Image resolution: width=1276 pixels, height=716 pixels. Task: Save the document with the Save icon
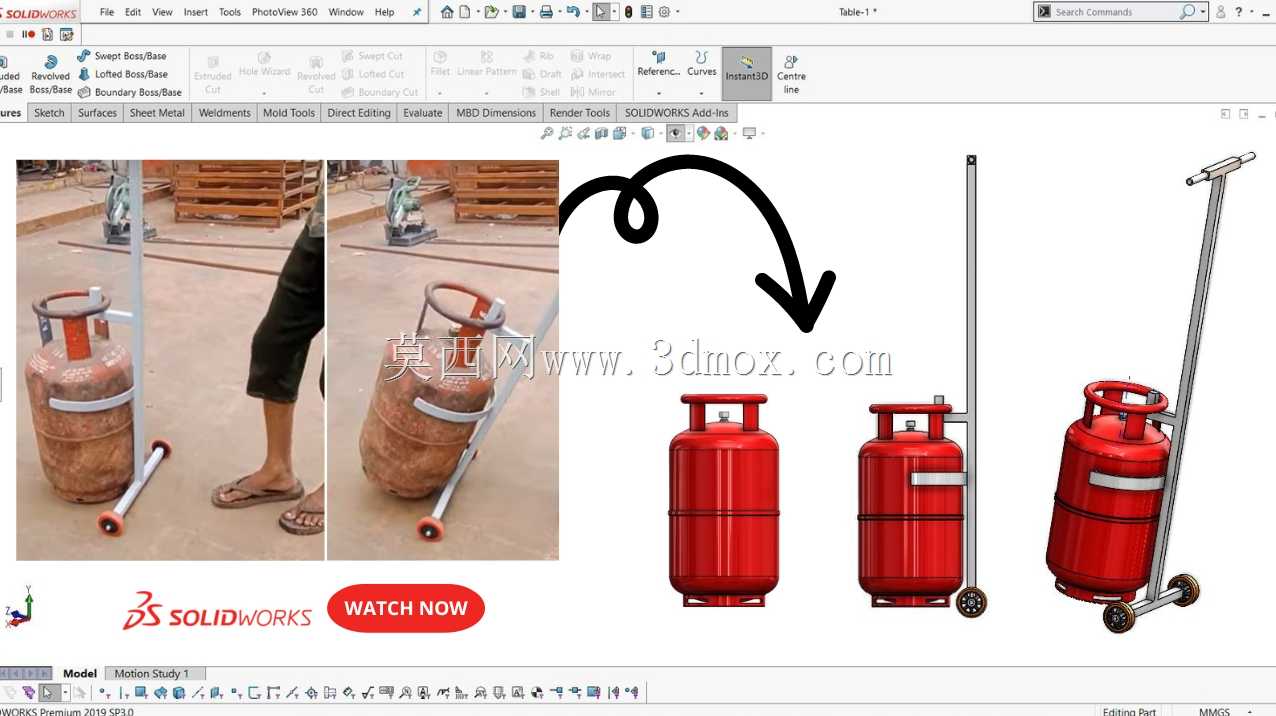coord(518,12)
